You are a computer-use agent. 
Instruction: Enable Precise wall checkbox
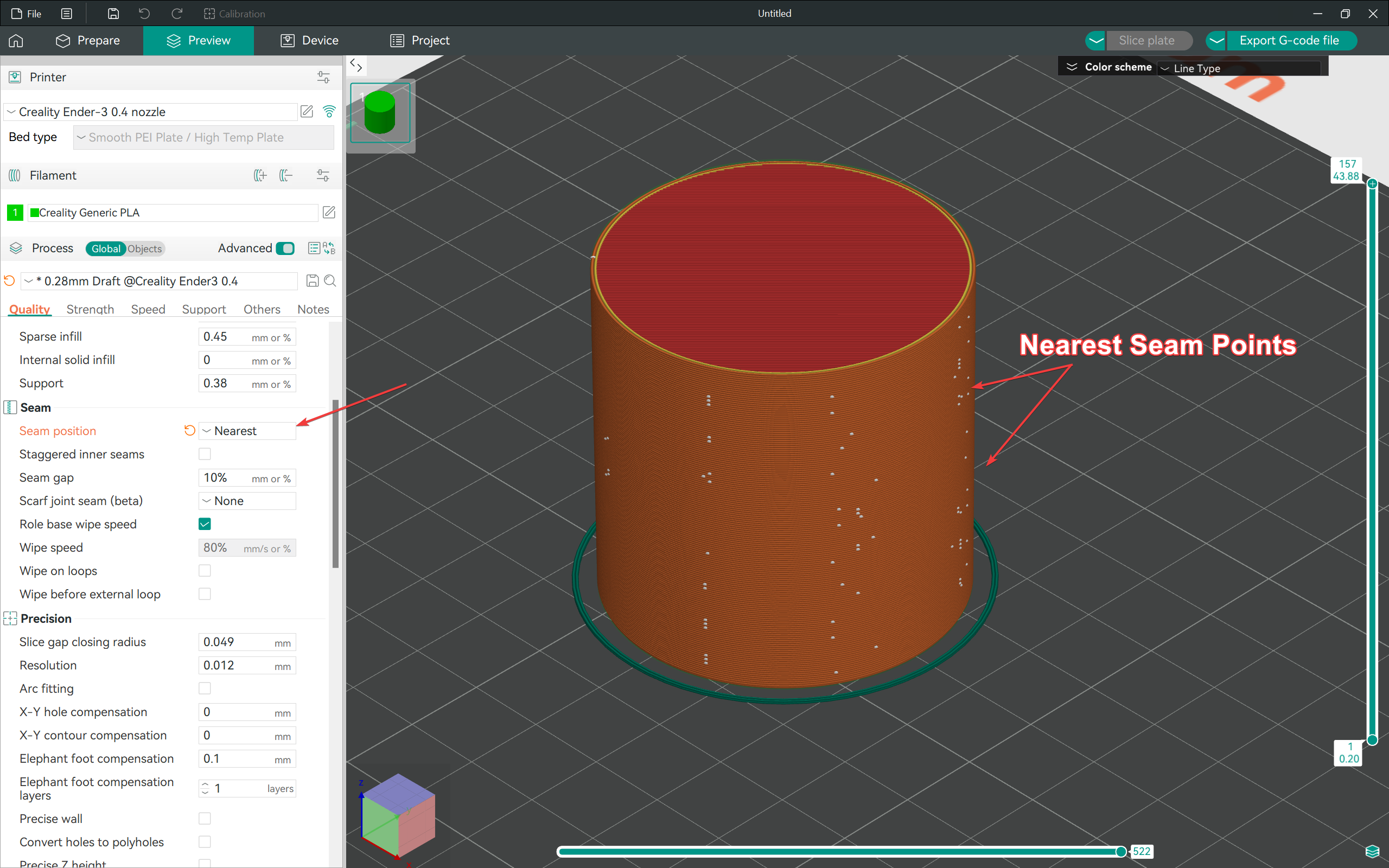point(205,819)
